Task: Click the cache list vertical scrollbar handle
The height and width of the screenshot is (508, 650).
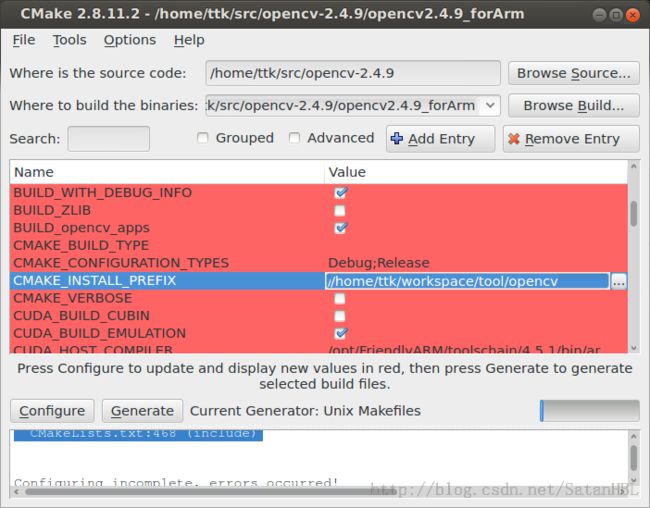Action: coord(633,214)
